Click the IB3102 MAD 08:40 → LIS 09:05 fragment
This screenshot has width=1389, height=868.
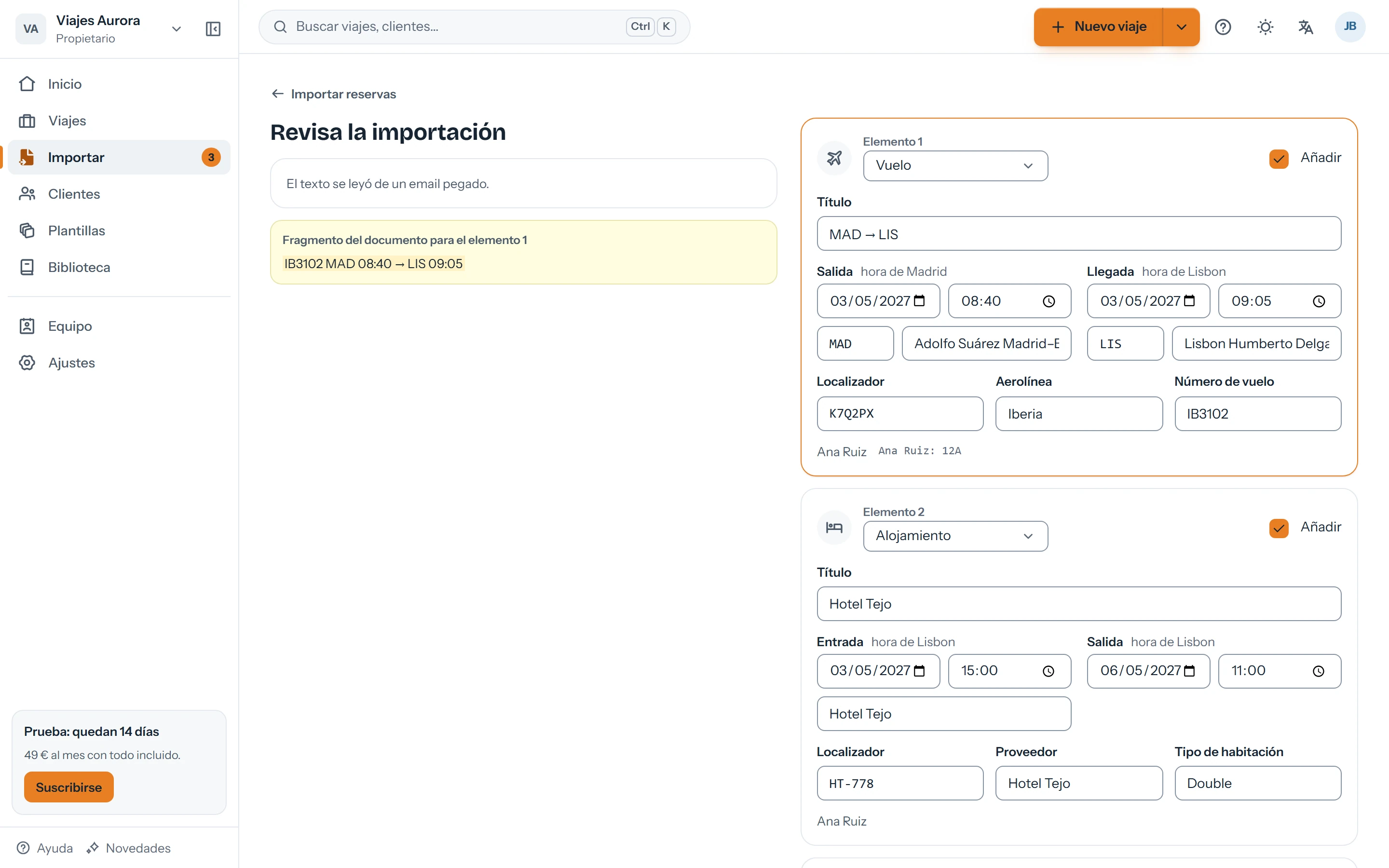pos(373,263)
